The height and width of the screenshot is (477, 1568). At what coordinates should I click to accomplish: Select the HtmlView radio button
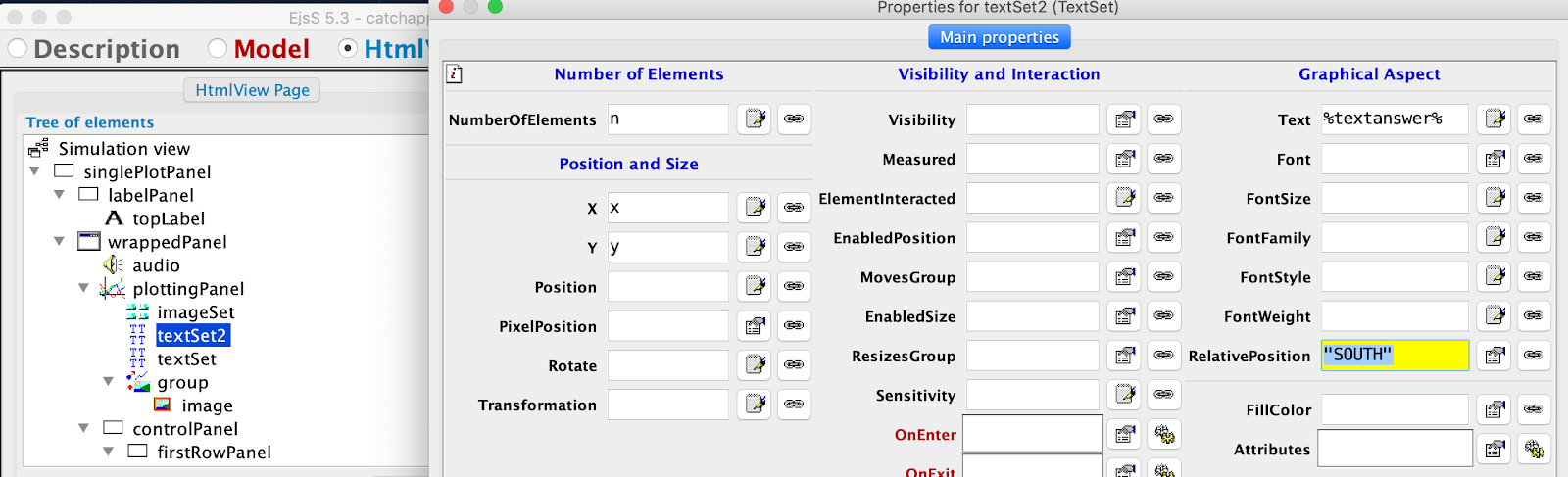coord(348,48)
